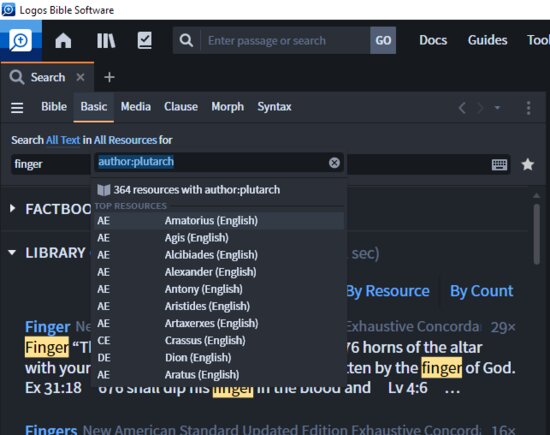Choose Aratus (English) suggestion
The height and width of the screenshot is (435, 550).
[219, 375]
